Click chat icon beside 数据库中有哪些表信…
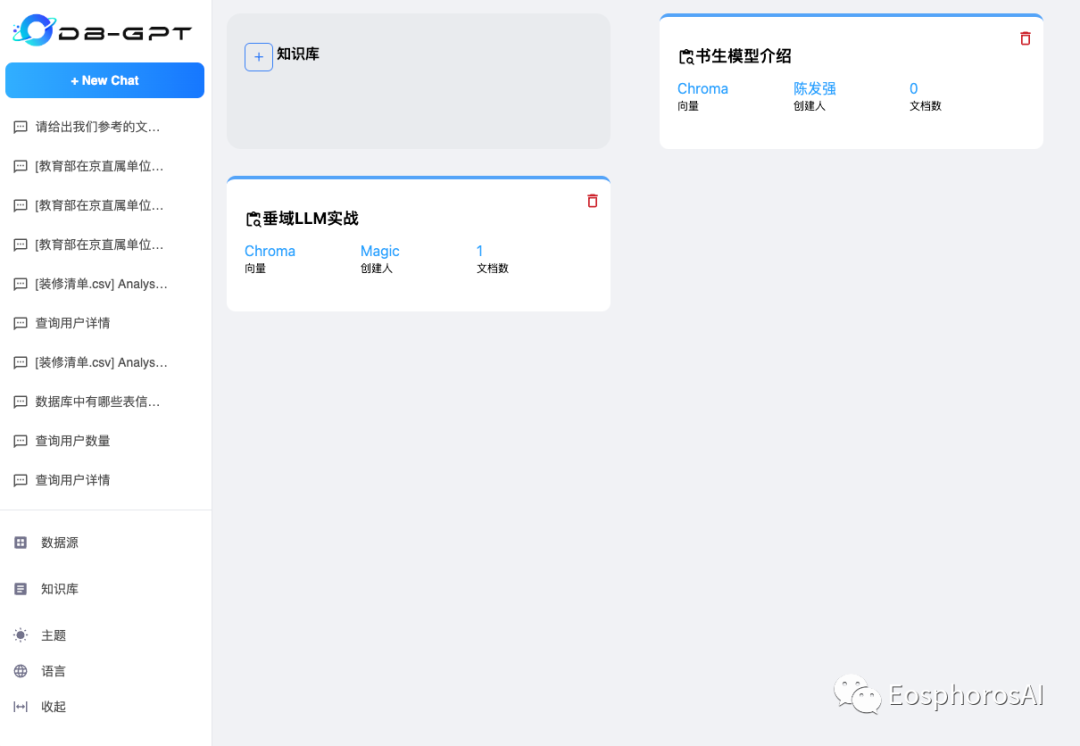 tap(21, 402)
